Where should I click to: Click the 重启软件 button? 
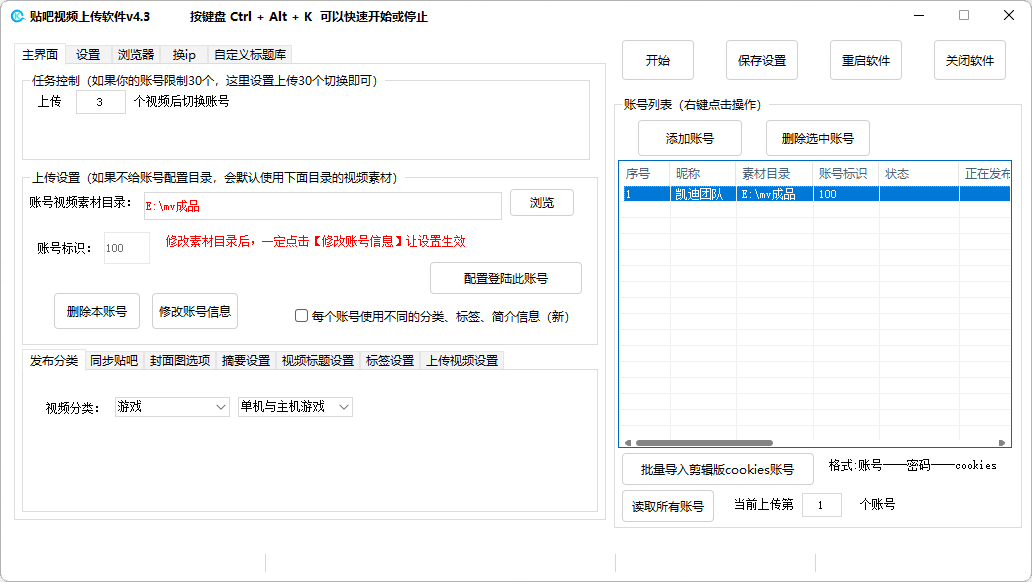tap(865, 60)
